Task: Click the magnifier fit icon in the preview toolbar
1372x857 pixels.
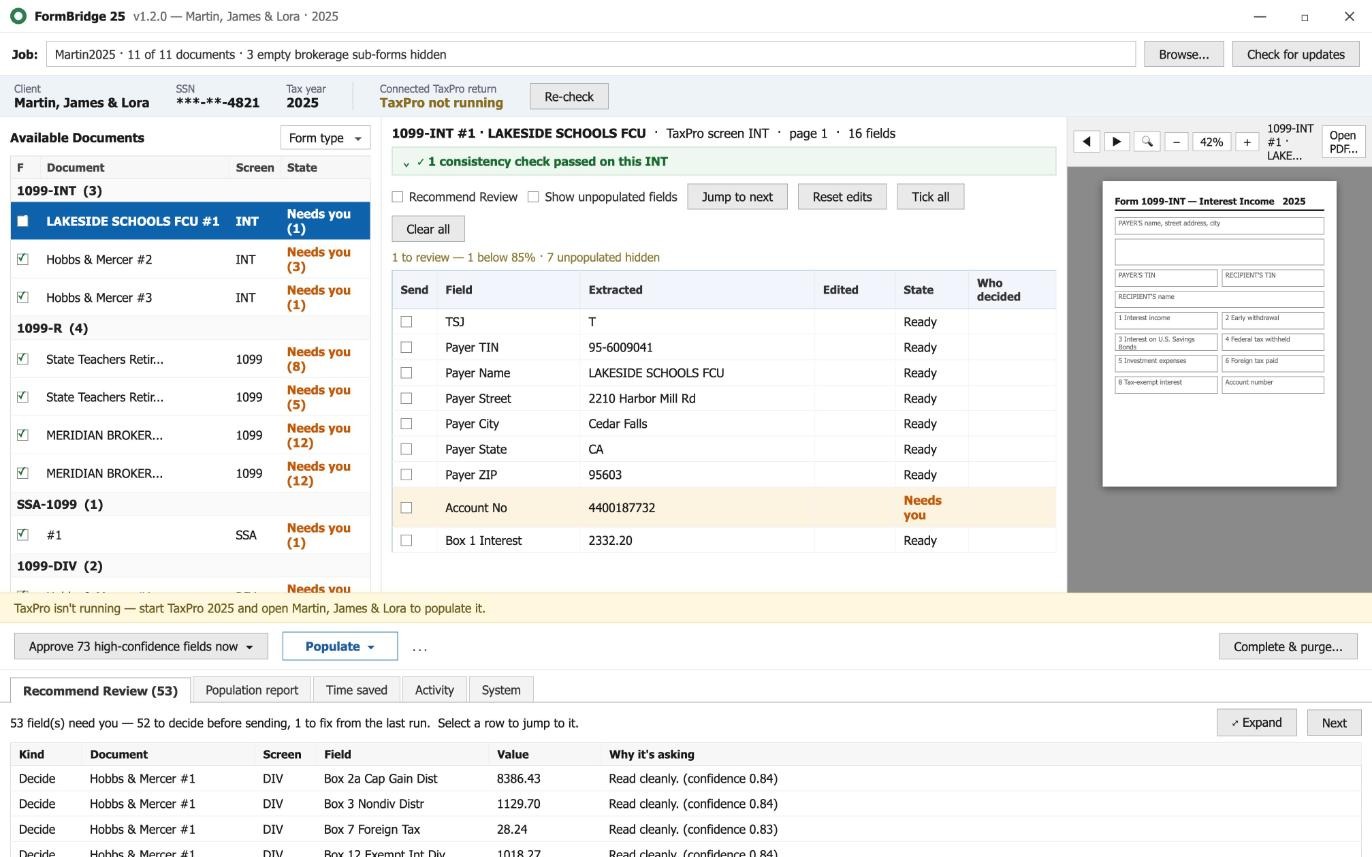Action: 1147,142
